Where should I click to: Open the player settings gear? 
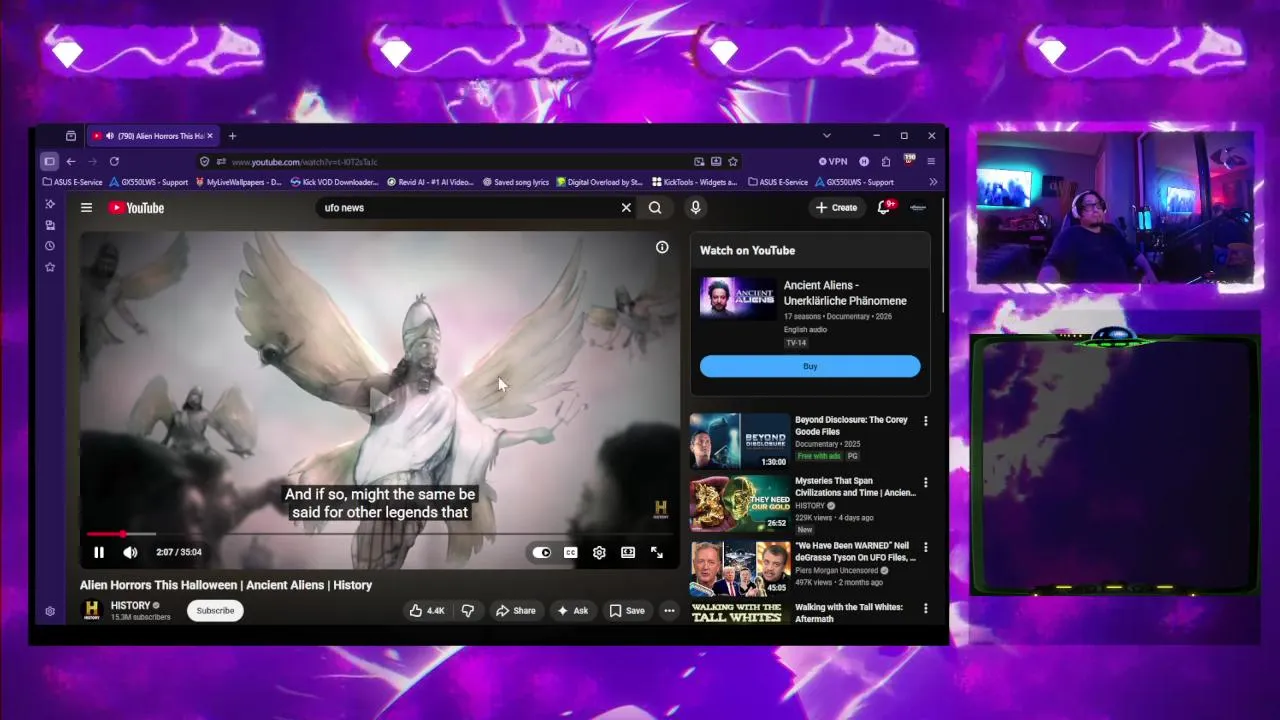pos(599,552)
